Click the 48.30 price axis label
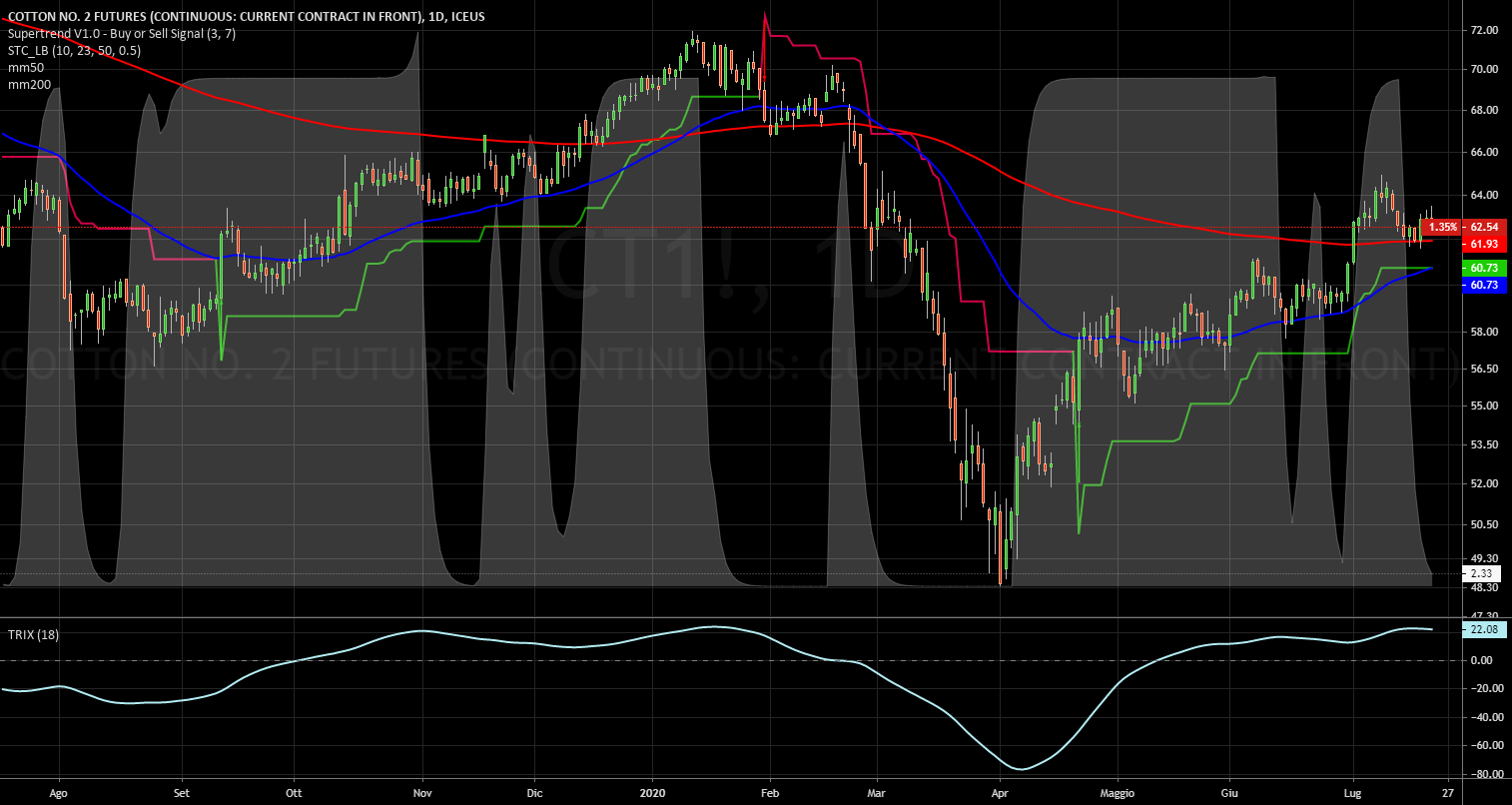Image resolution: width=1512 pixels, height=805 pixels. (1484, 588)
